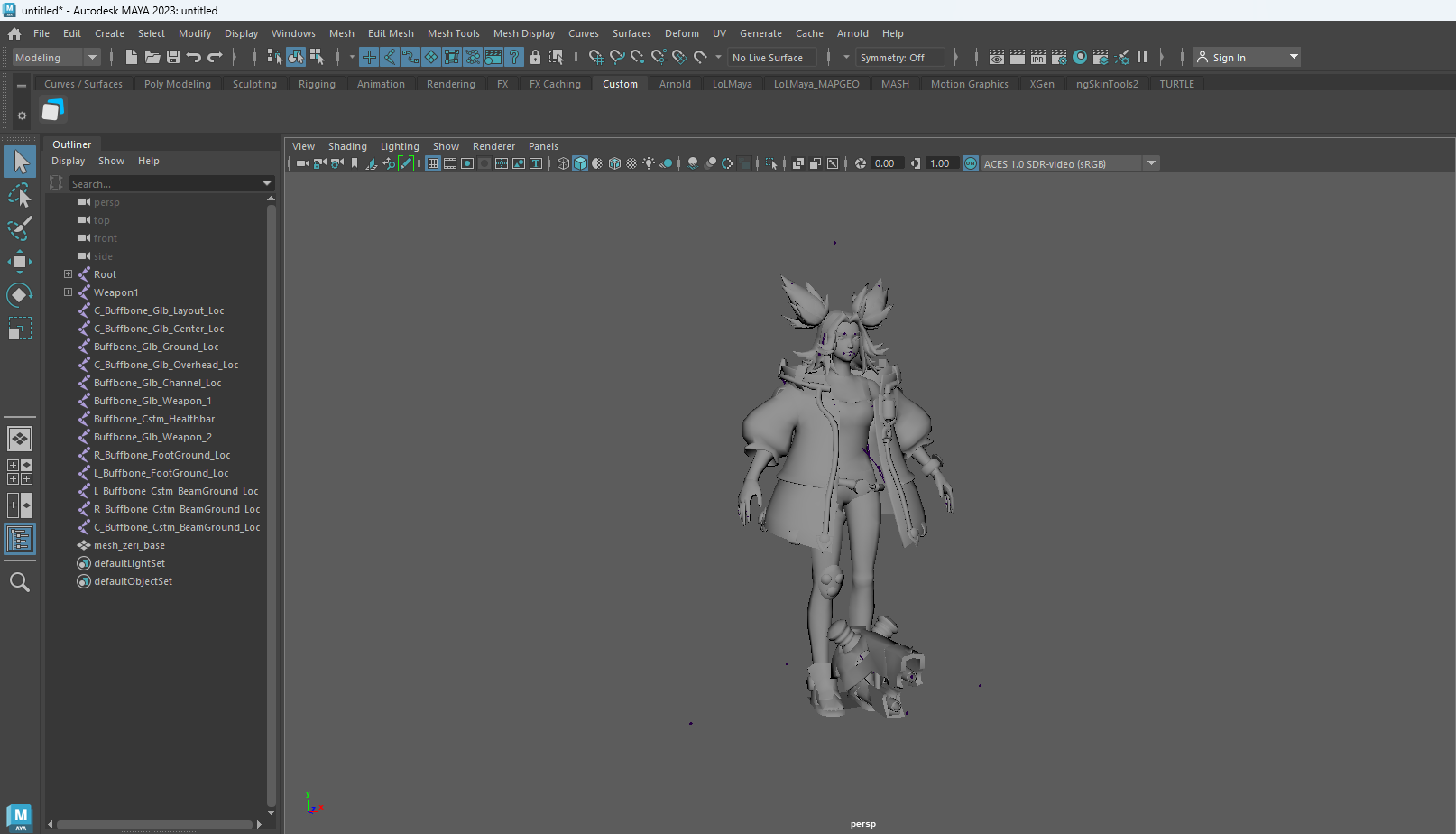Viewport: 1456px width, 834px height.
Task: Select defaultLightSet in Outliner
Action: [129, 563]
